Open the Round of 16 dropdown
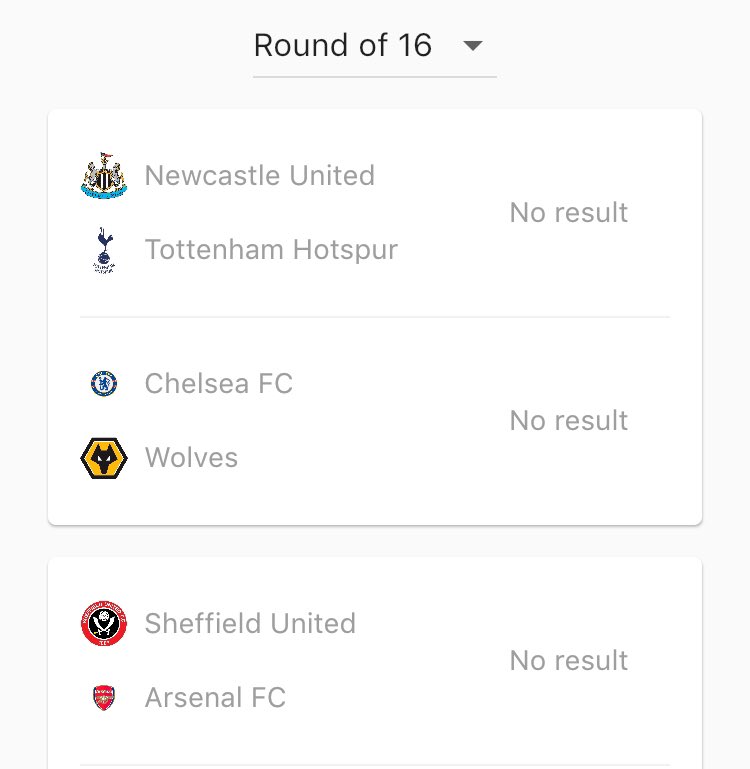Viewport: 750px width, 769px height. [374, 46]
